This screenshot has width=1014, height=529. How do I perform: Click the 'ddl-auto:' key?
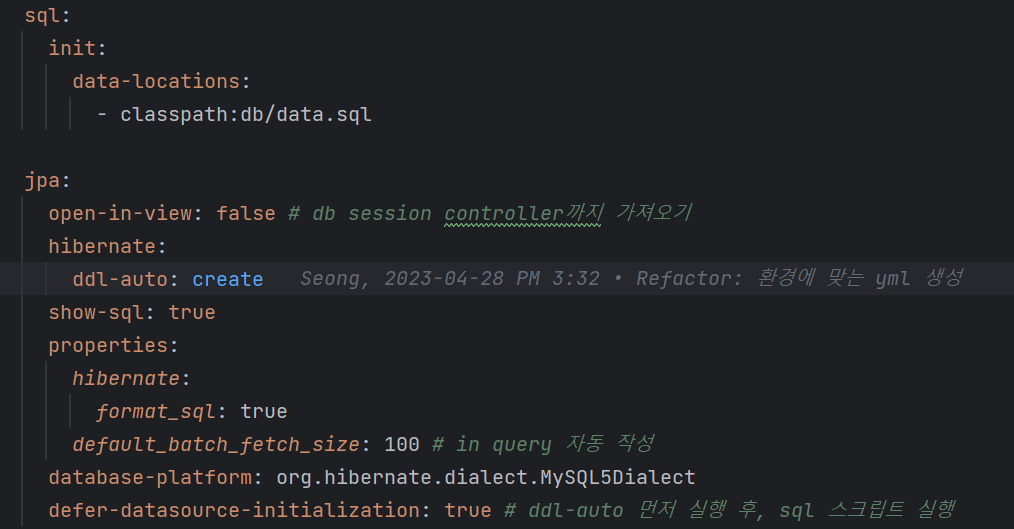click(x=125, y=279)
